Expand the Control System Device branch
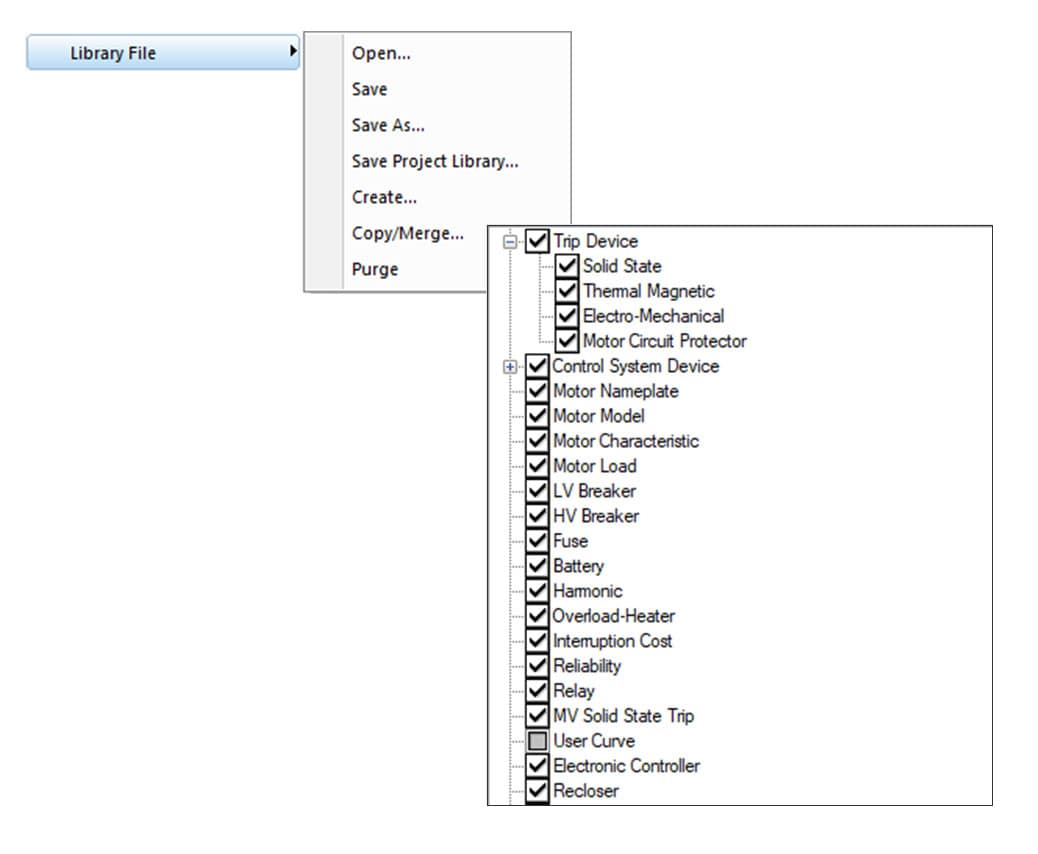Screen dimensions: 1038x854 tap(510, 366)
